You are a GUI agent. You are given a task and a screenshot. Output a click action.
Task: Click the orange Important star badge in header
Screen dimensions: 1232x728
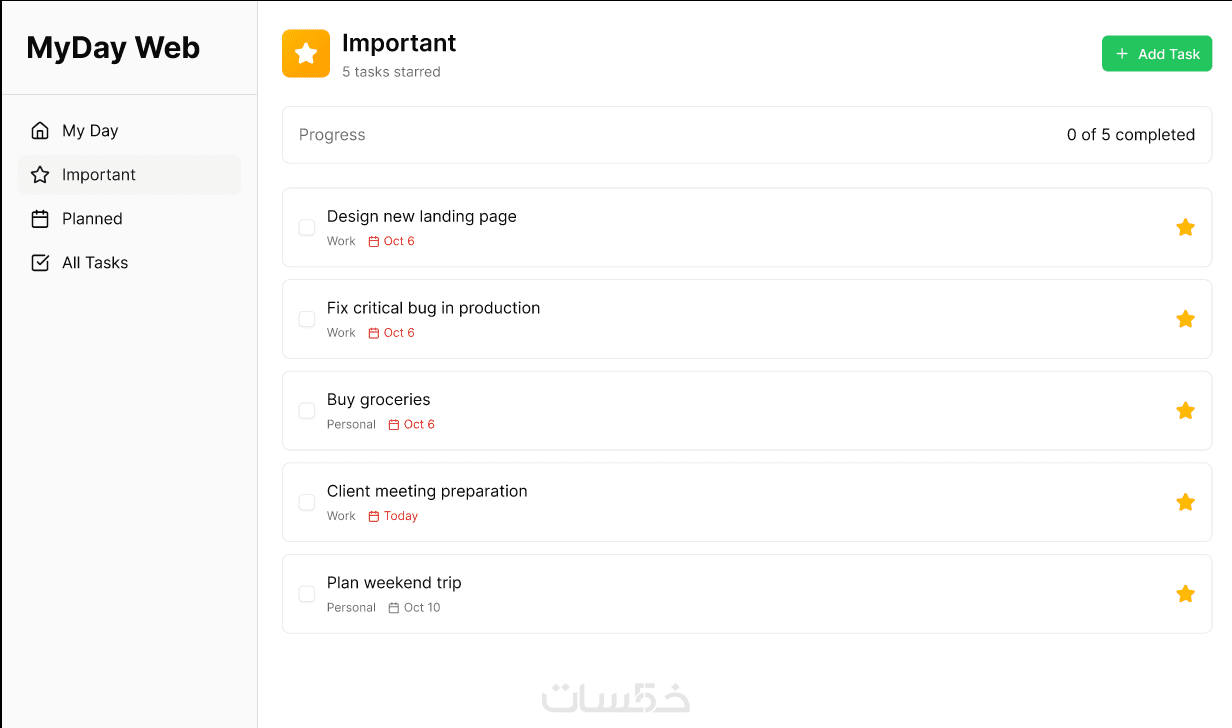(x=306, y=54)
